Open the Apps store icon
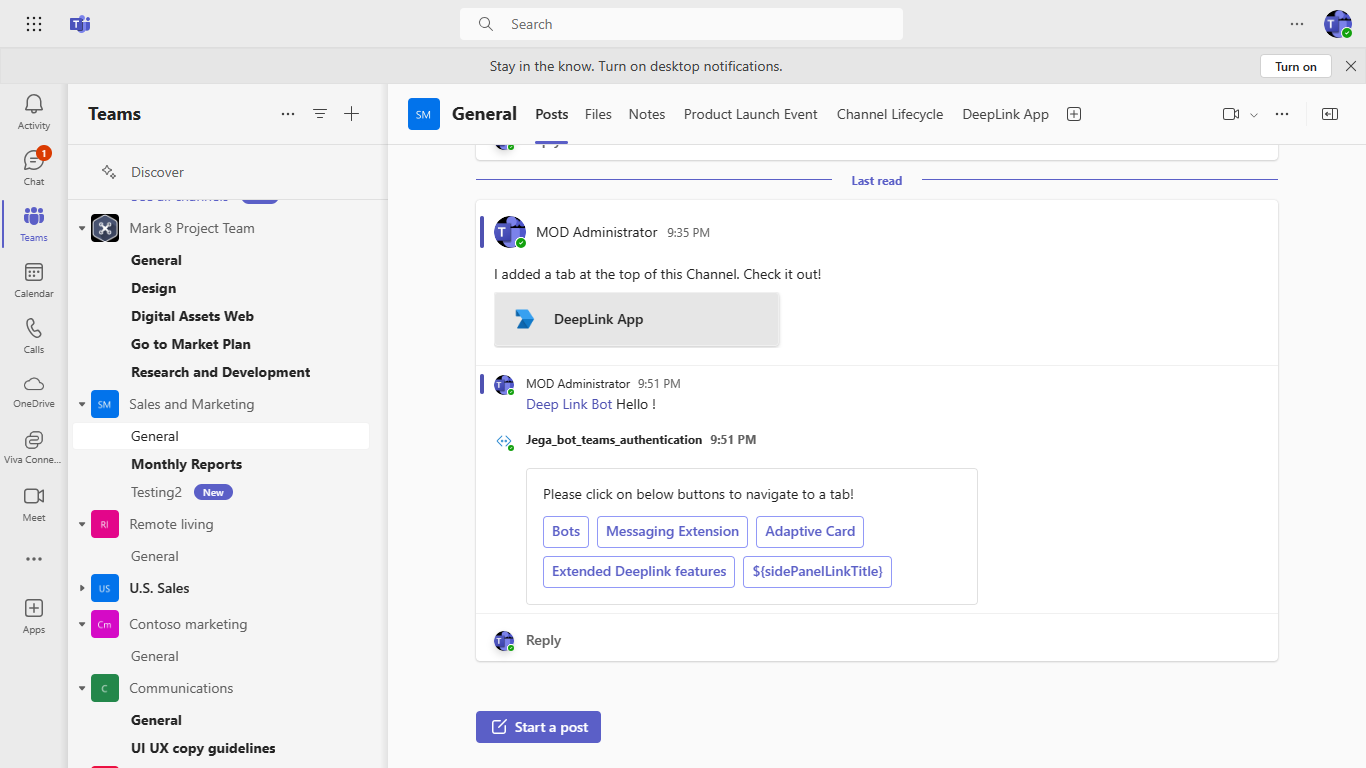 click(x=34, y=616)
